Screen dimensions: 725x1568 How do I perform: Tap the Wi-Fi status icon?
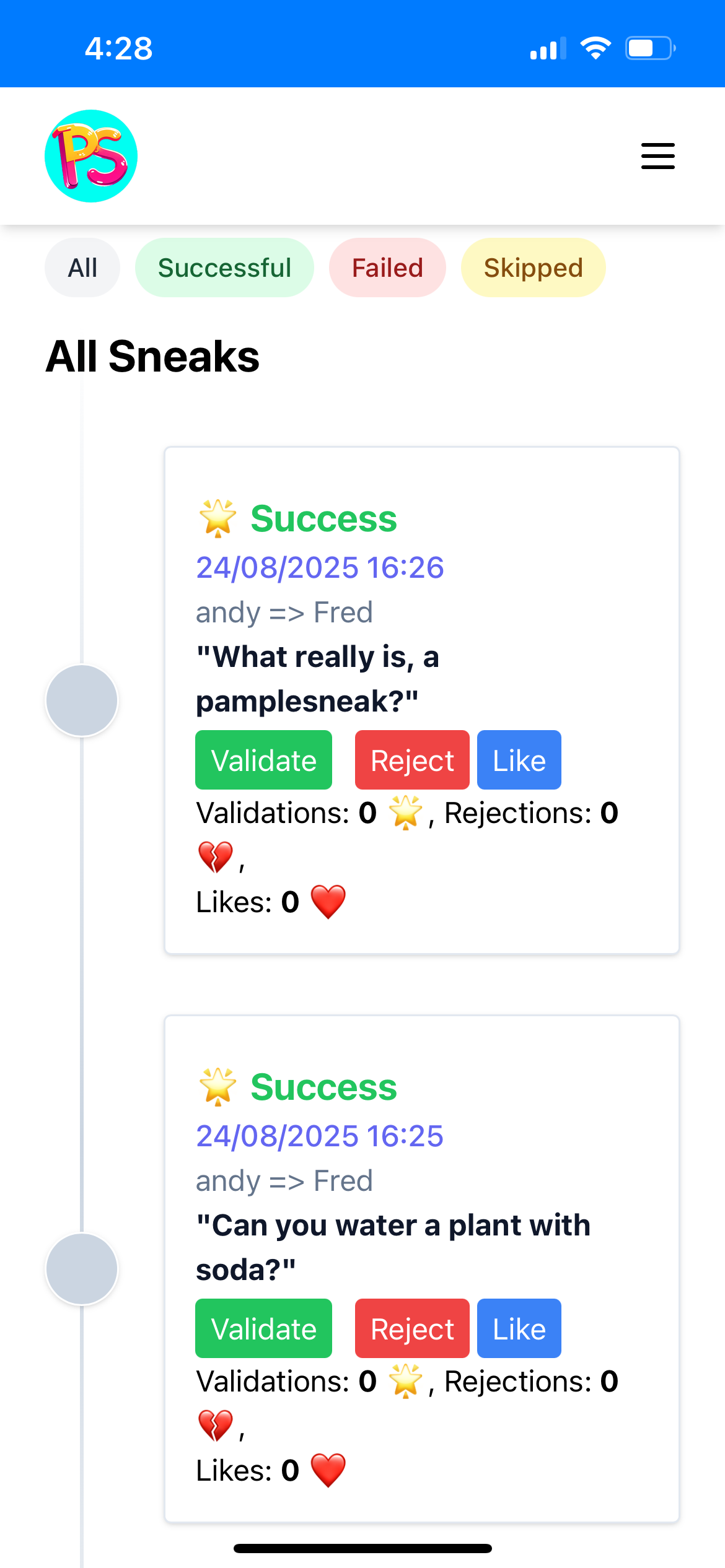595,48
